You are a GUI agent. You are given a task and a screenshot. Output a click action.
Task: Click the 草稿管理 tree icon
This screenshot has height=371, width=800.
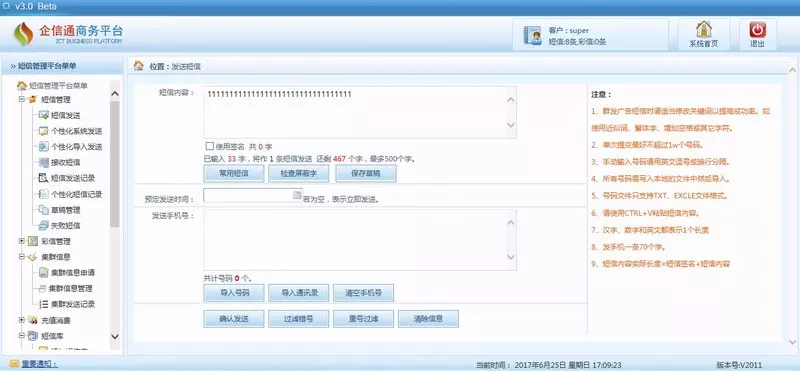43,210
